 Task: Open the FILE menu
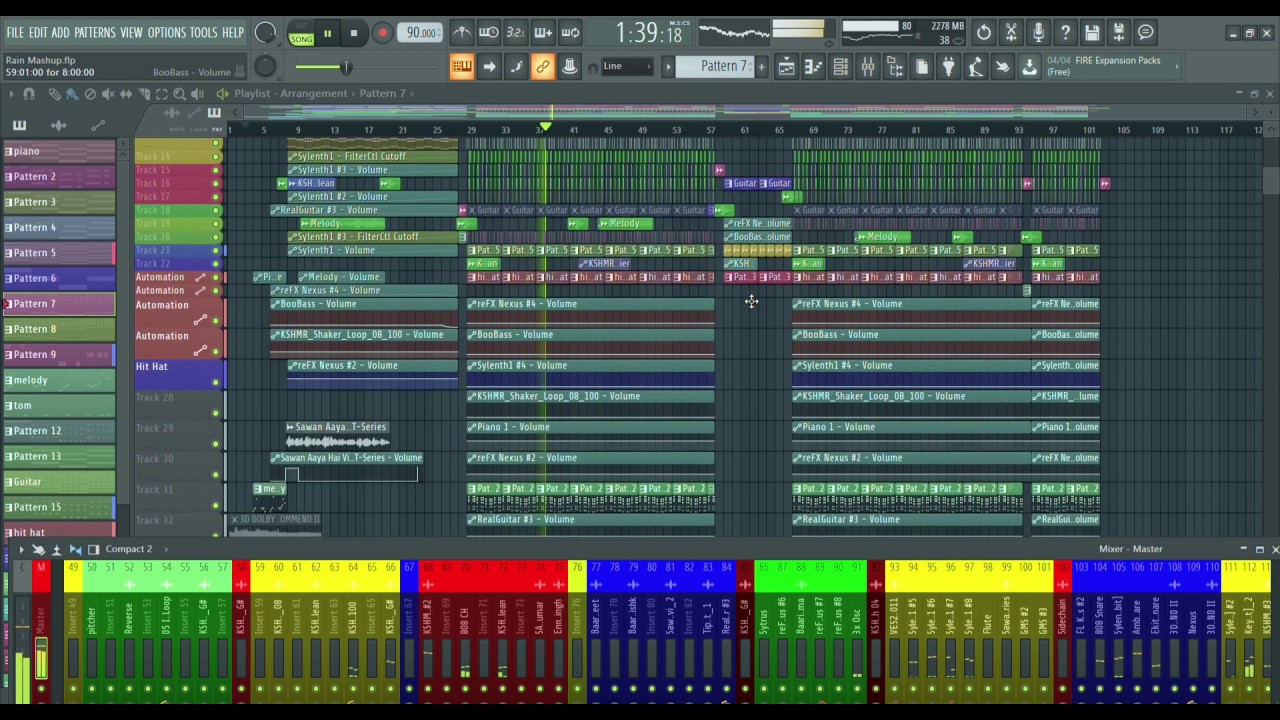pos(15,33)
